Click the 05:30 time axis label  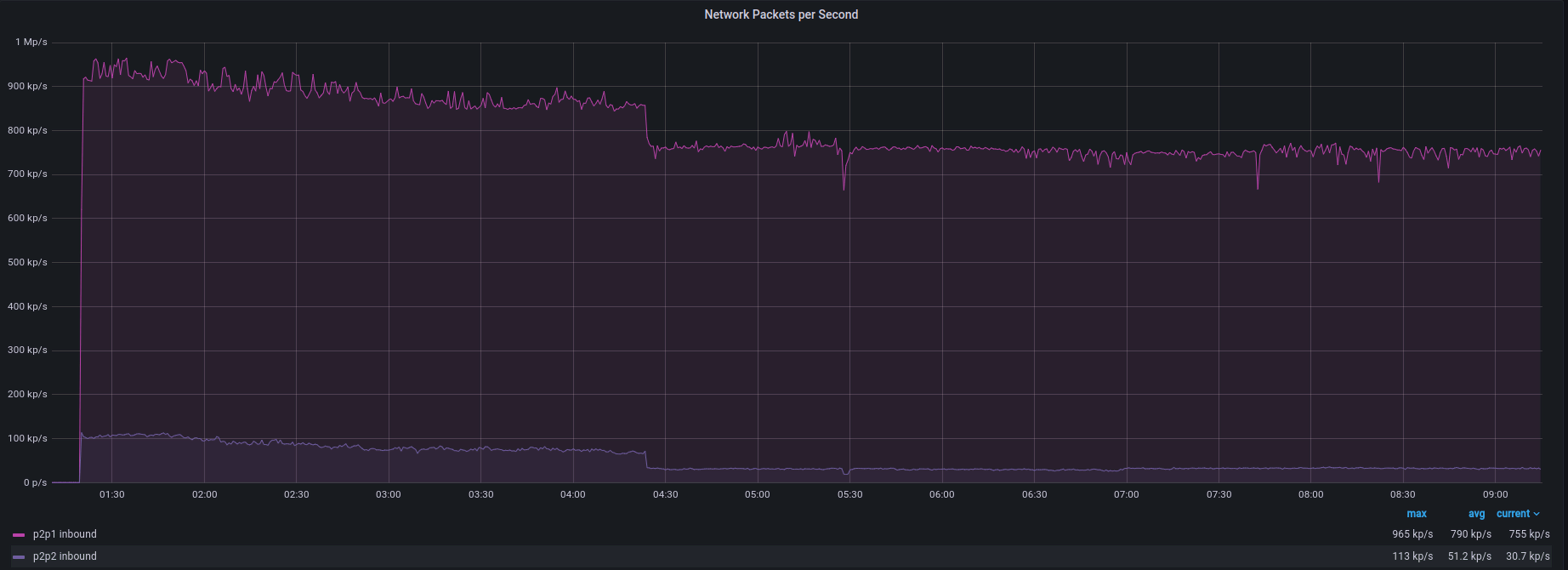[849, 494]
